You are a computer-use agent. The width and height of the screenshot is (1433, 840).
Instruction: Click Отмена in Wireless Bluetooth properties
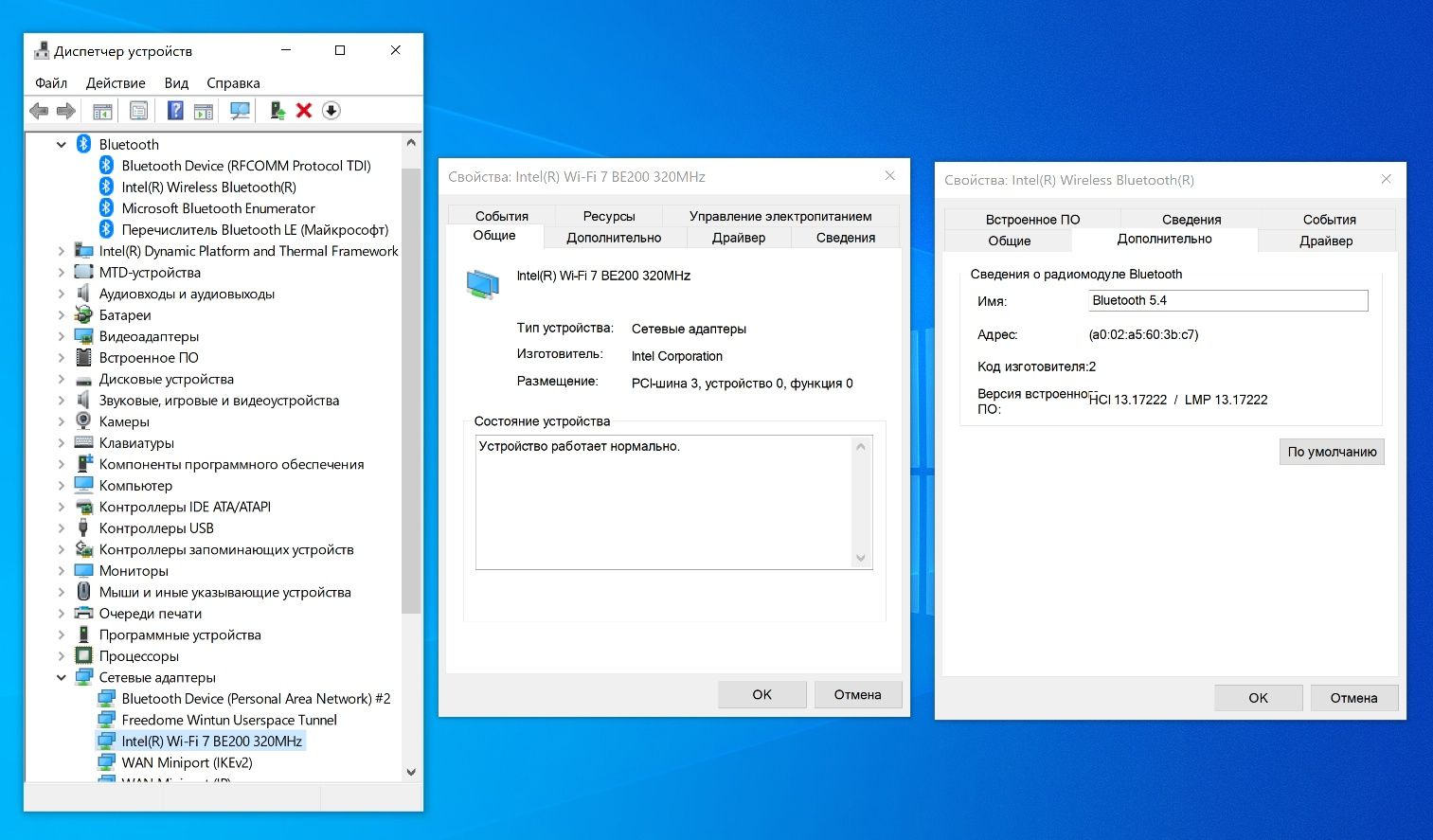1354,698
